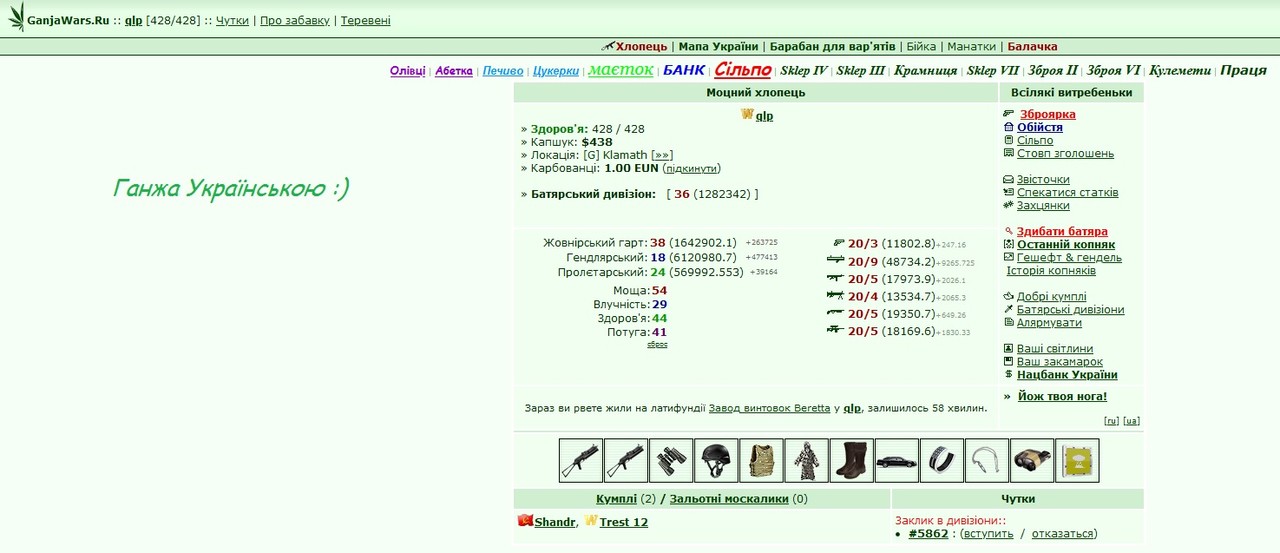Visit the Цукерки shop link

coord(556,71)
